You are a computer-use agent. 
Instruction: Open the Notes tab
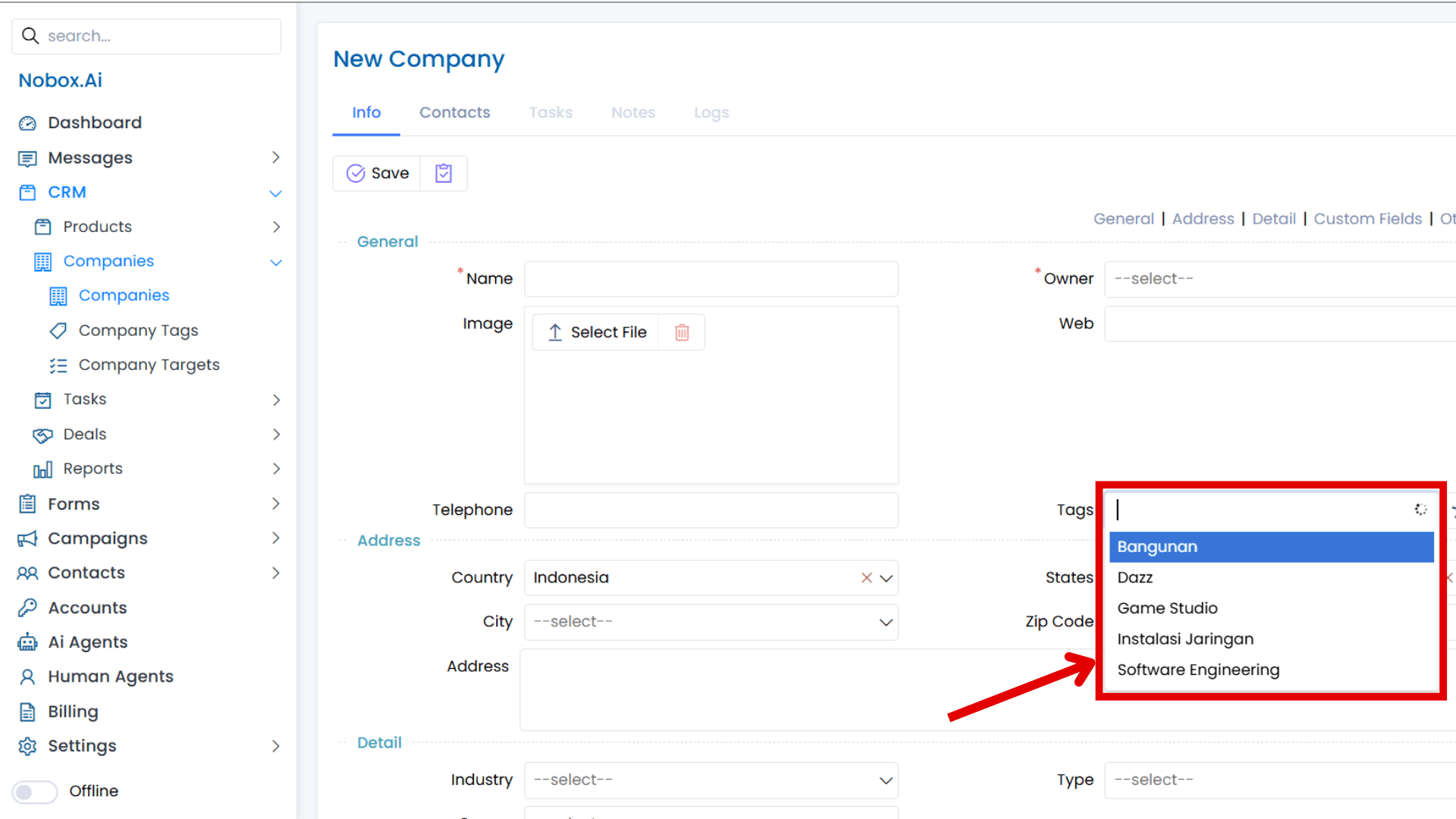click(x=633, y=112)
